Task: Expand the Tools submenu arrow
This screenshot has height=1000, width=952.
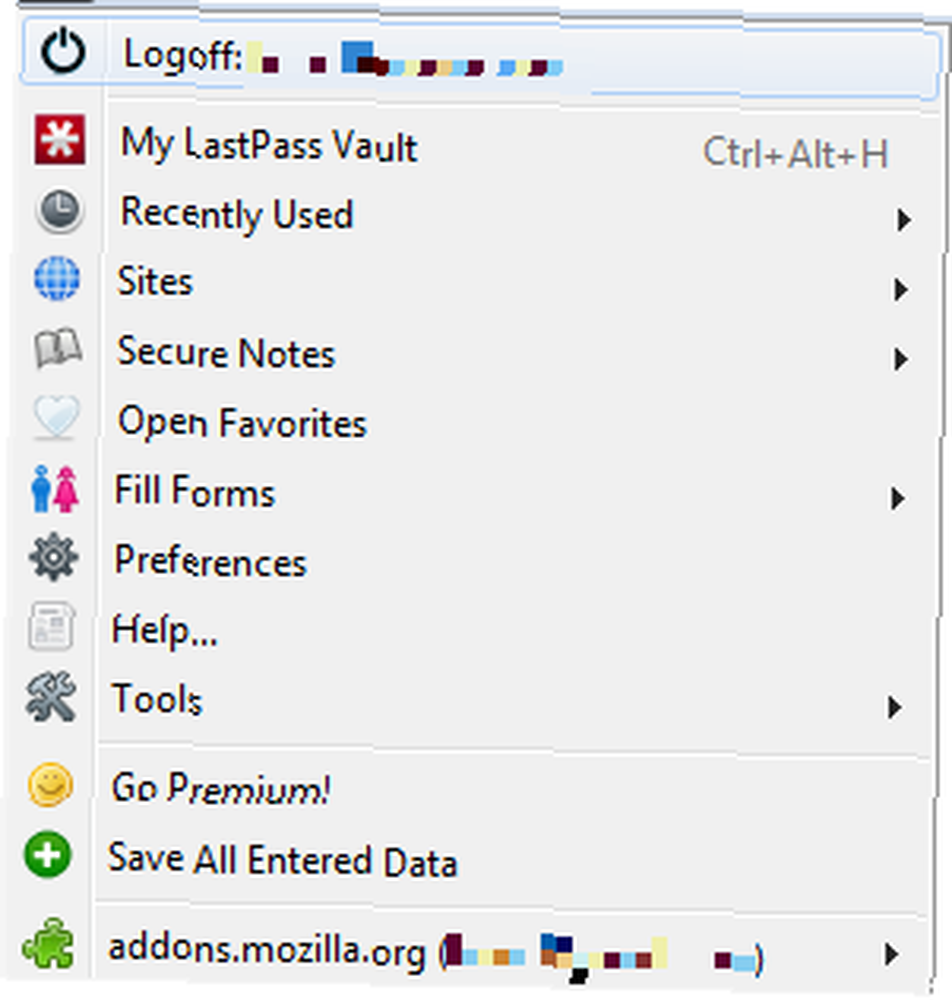Action: click(x=895, y=707)
